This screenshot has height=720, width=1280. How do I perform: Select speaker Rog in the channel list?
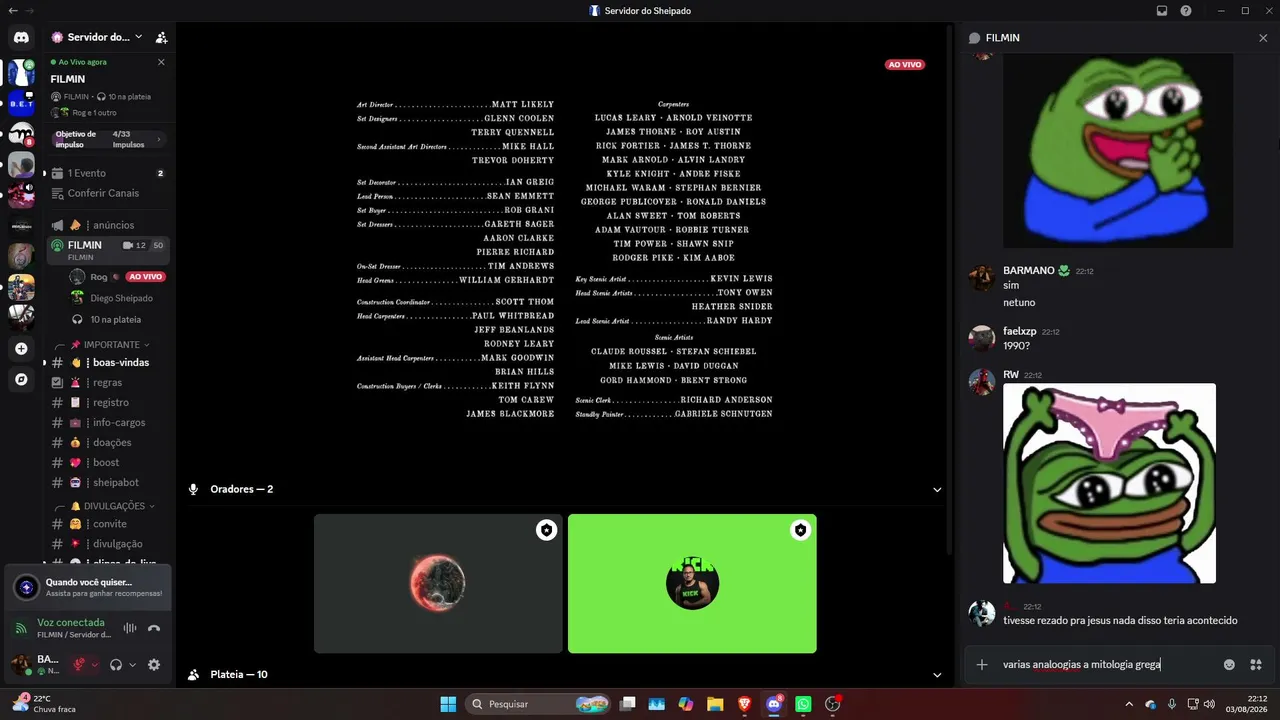point(116,277)
